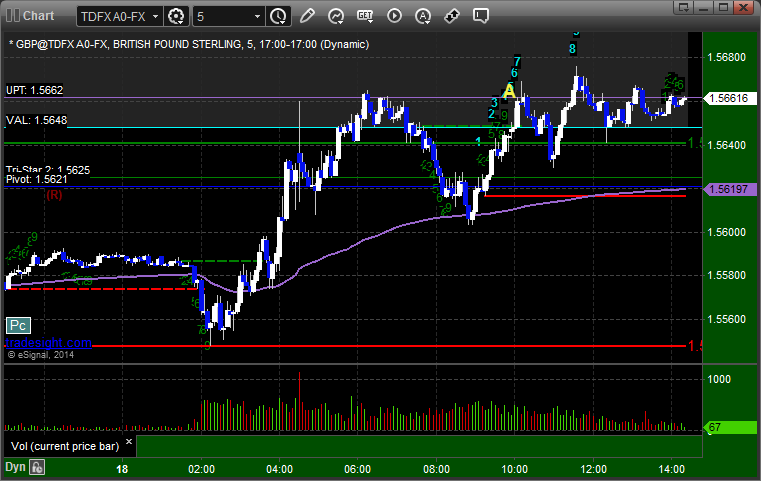Click the yellow A marker on chart
The image size is (761, 481).
[509, 91]
